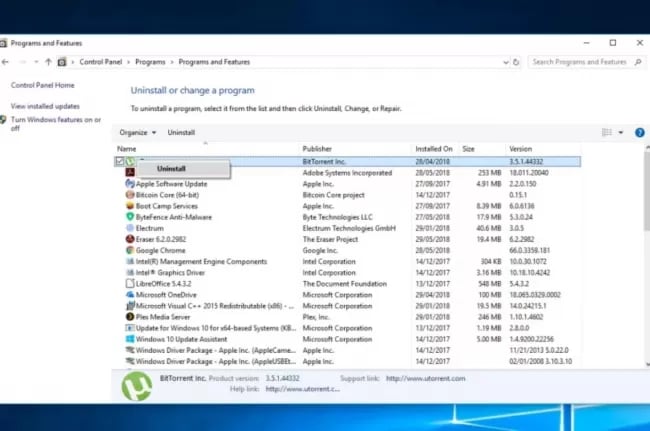This screenshot has height=431, width=650.
Task: Expand the chevron after Control Panel breadcrumb
Action: pyautogui.click(x=129, y=62)
